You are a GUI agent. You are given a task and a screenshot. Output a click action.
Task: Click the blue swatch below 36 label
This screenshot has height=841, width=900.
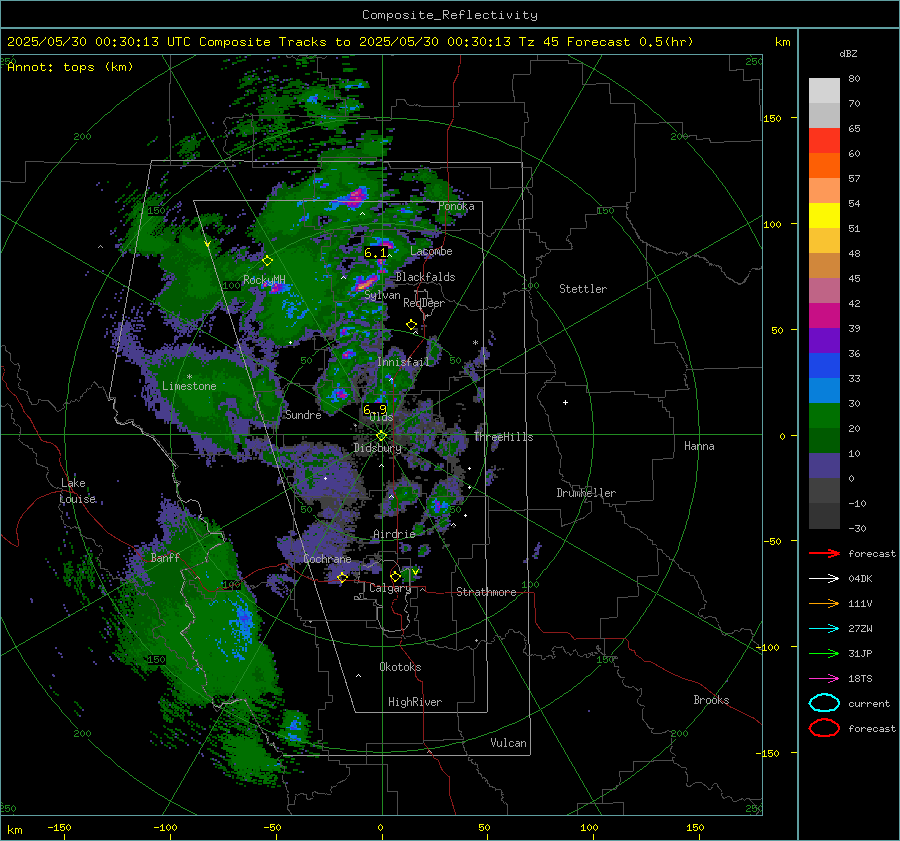(824, 365)
